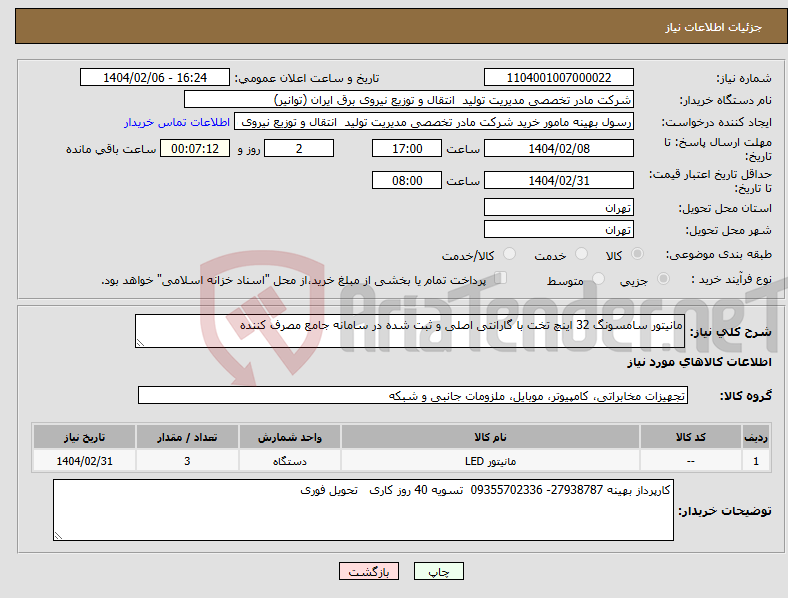The image size is (788, 598).
Task: Click the تاریخ نیاز column header
Action: 84,437
